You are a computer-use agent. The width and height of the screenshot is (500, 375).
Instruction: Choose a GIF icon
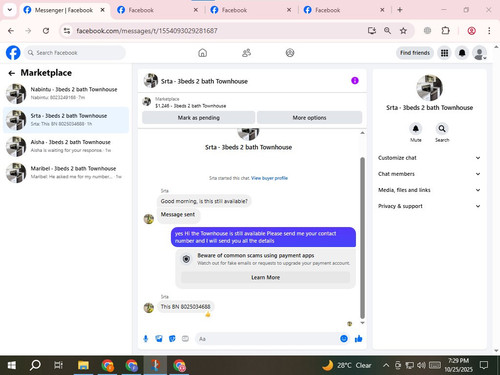pyautogui.click(x=185, y=339)
